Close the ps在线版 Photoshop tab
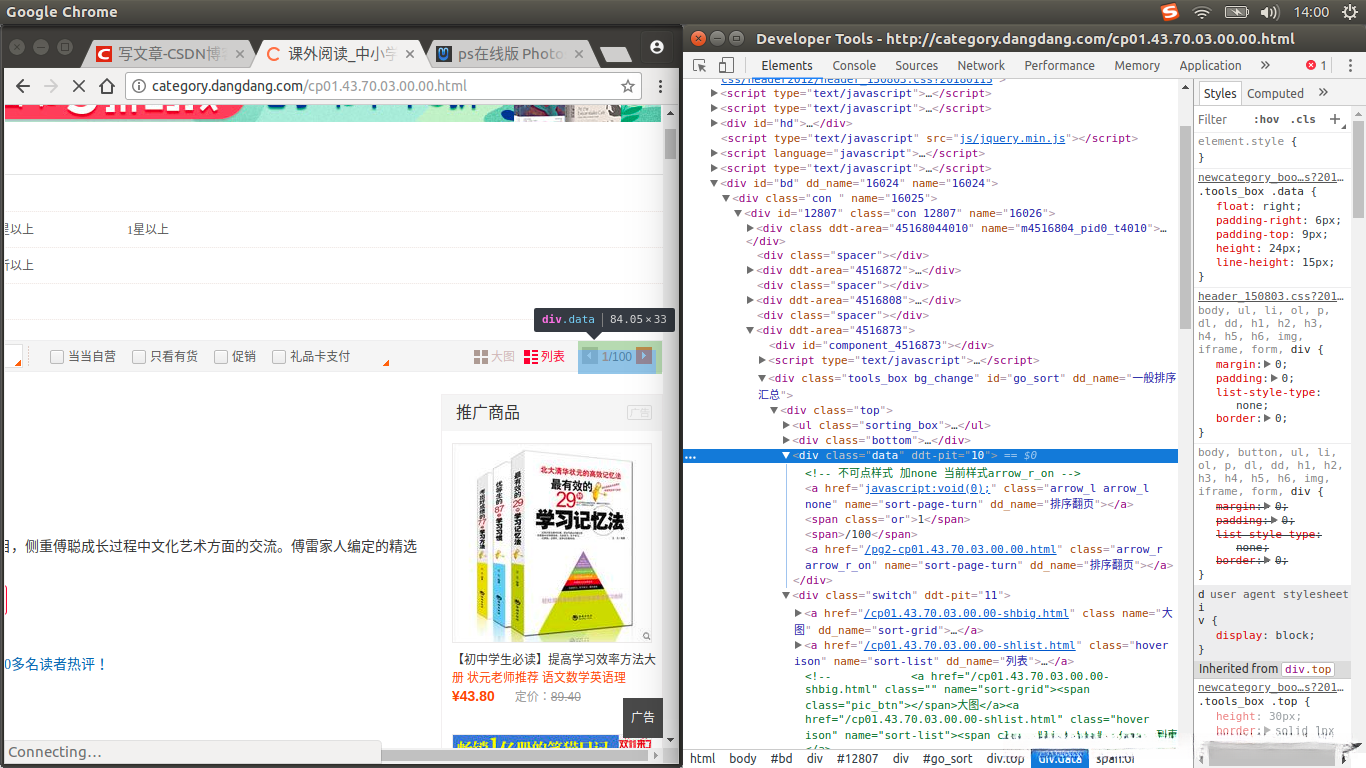Image resolution: width=1366 pixels, height=768 pixels. click(x=579, y=54)
